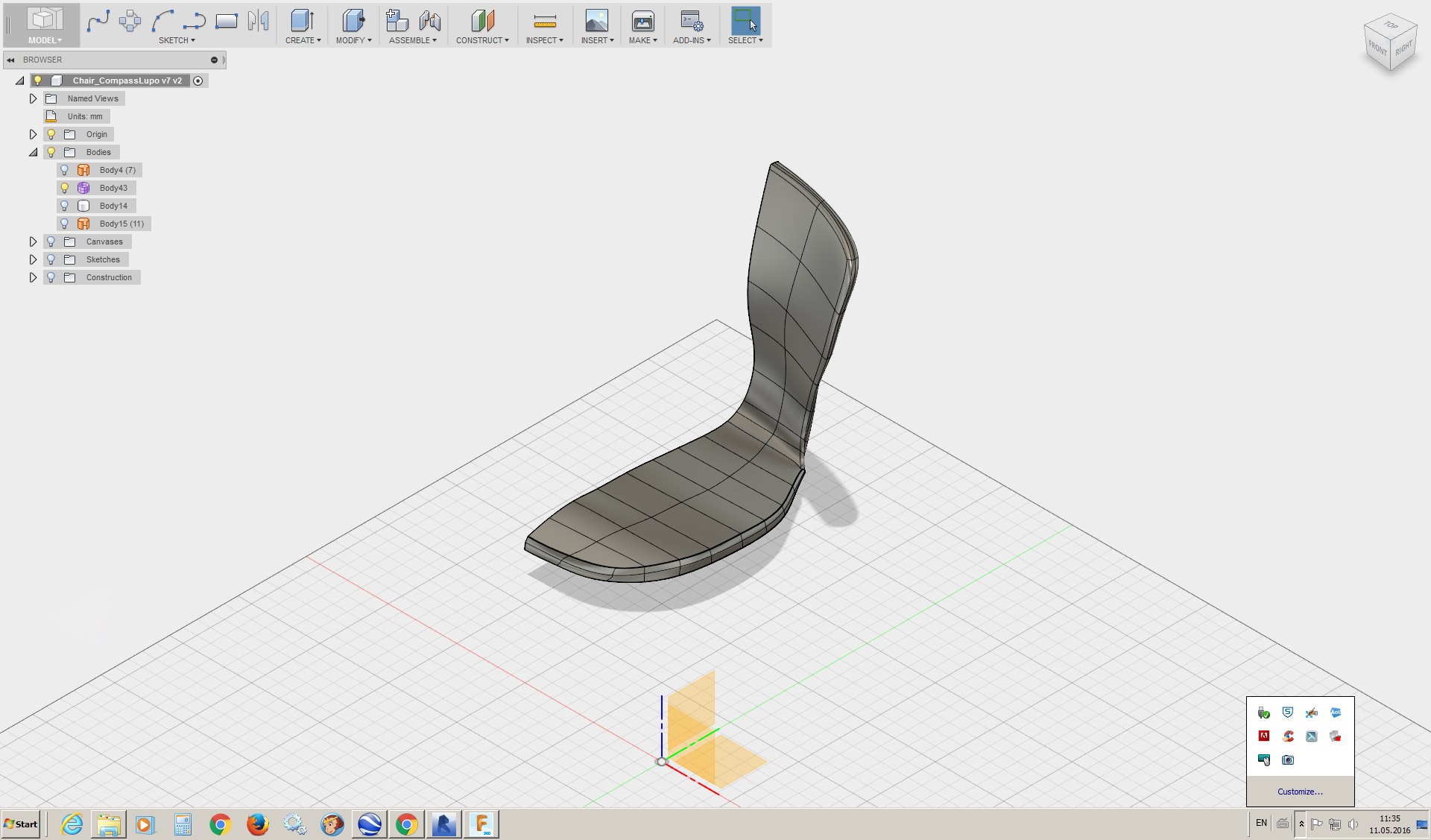Collapse the Bodies folder

tap(33, 152)
